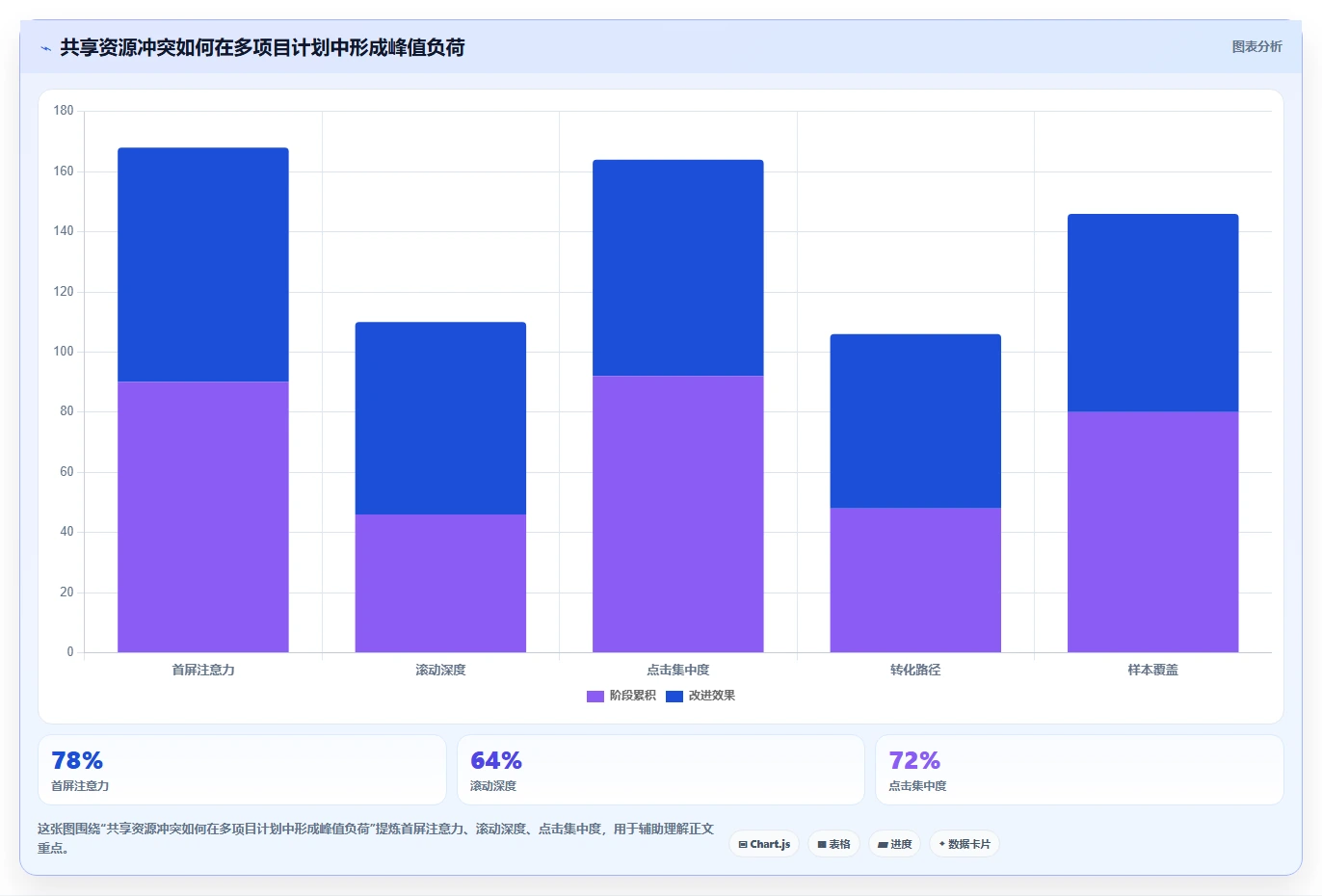Screen dimensions: 1322x896
Task: Click the 图表分析 label in the header
Action: [x=1256, y=46]
